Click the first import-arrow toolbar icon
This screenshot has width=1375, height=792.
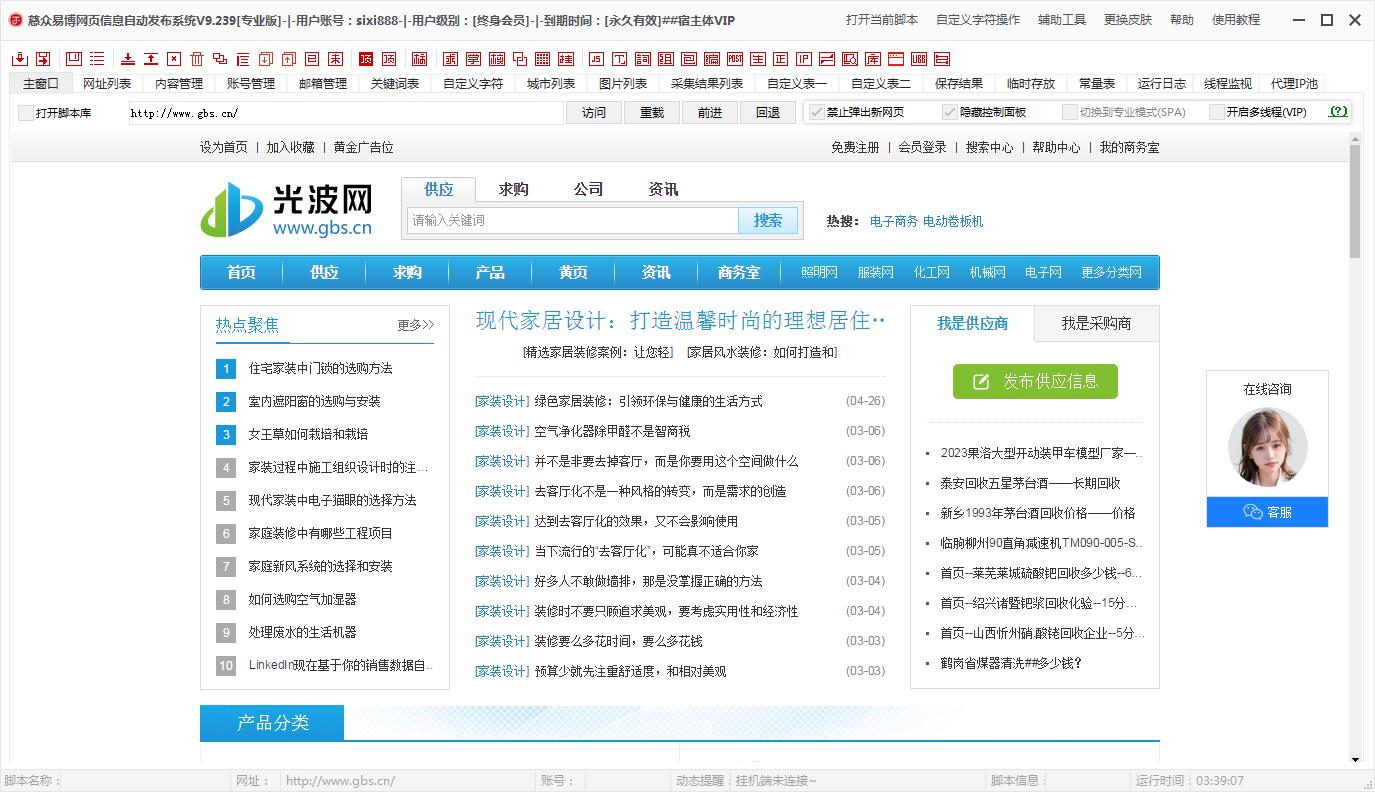20,59
